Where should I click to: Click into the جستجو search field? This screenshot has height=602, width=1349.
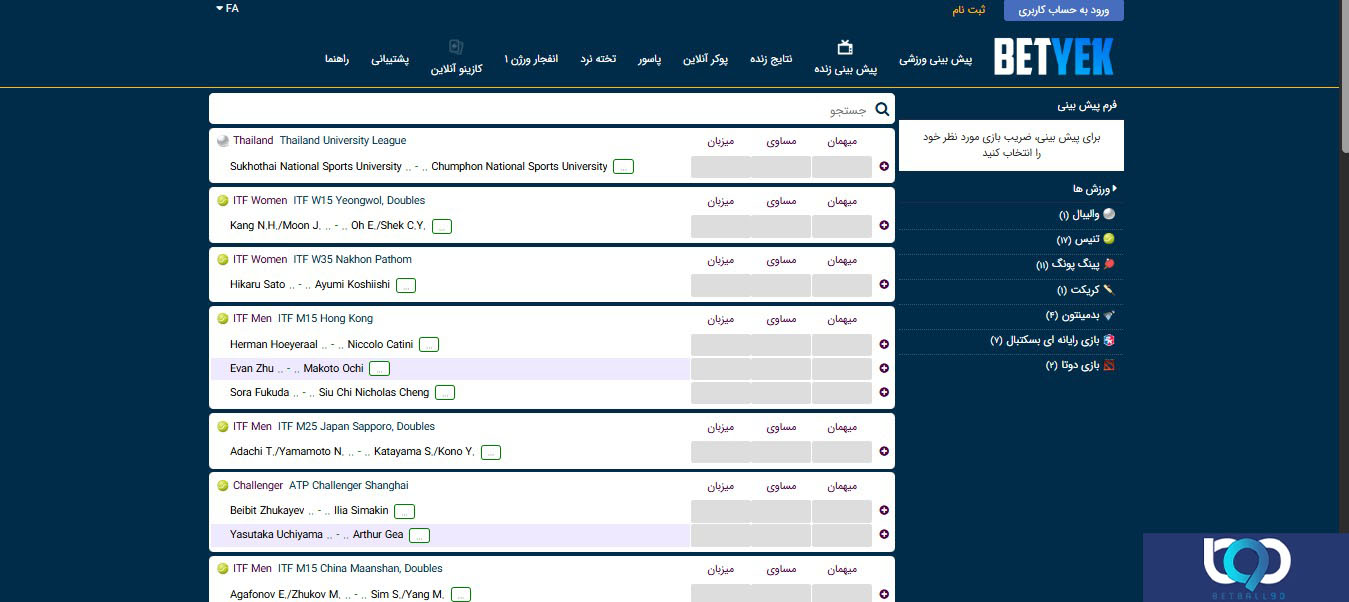click(x=540, y=110)
